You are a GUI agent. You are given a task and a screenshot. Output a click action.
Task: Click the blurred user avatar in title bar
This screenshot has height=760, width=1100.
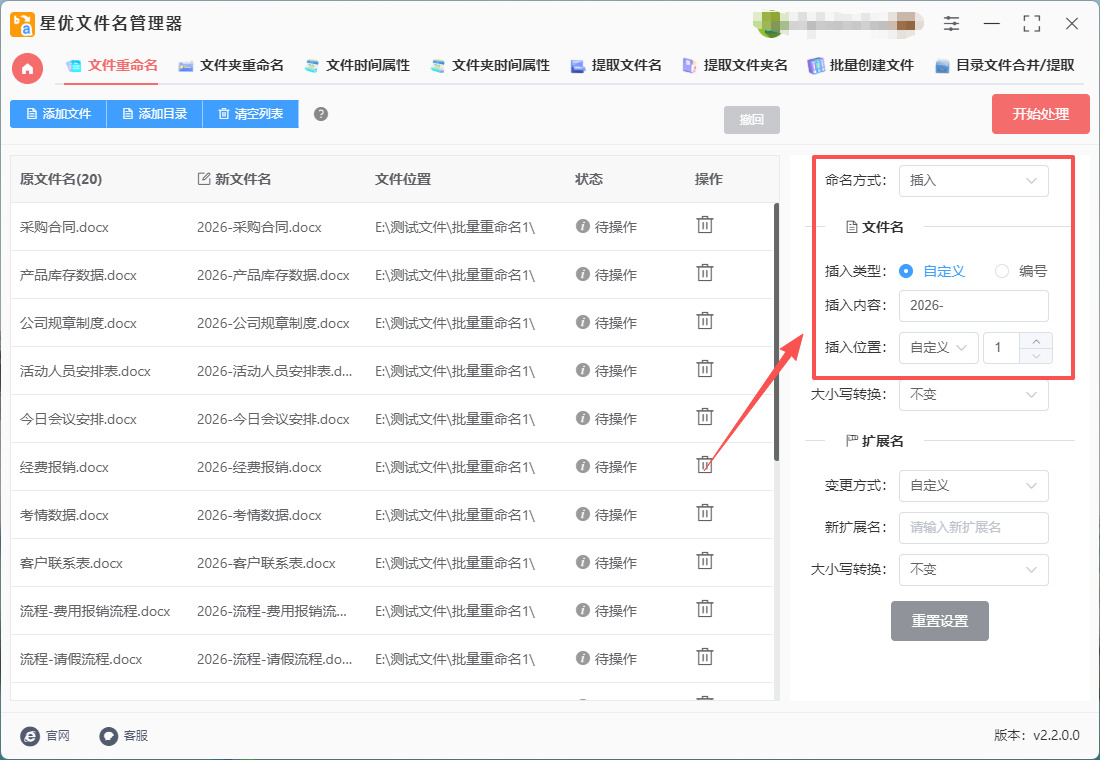[769, 23]
